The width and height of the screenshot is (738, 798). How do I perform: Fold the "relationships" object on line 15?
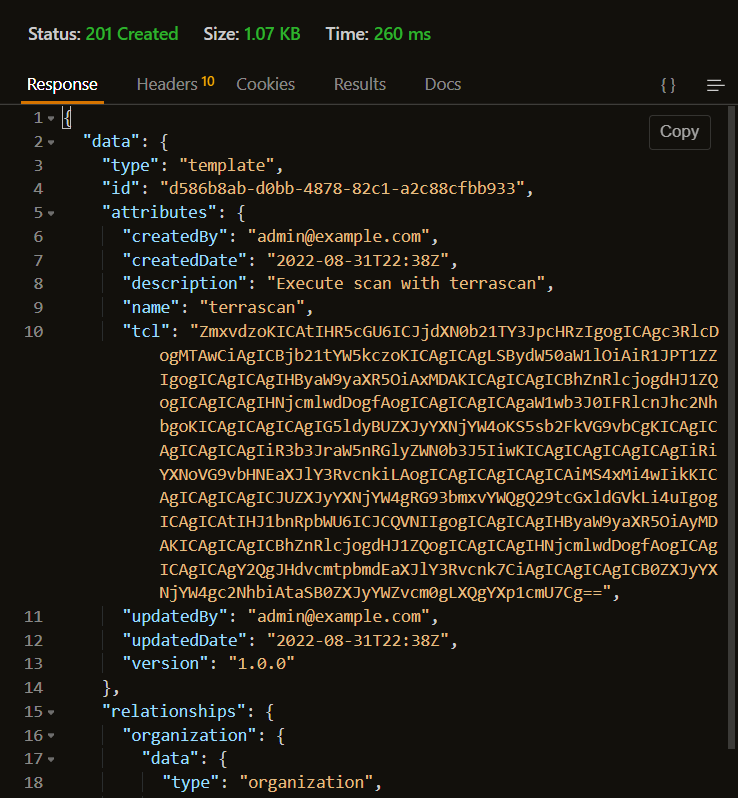pyautogui.click(x=51, y=712)
